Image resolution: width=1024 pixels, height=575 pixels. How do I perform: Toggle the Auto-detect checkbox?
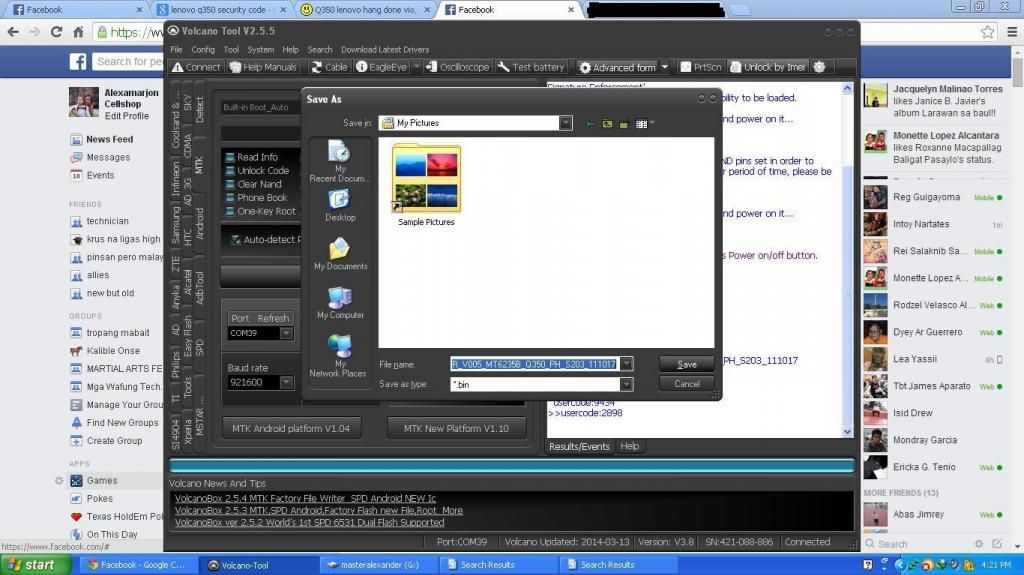(x=237, y=240)
